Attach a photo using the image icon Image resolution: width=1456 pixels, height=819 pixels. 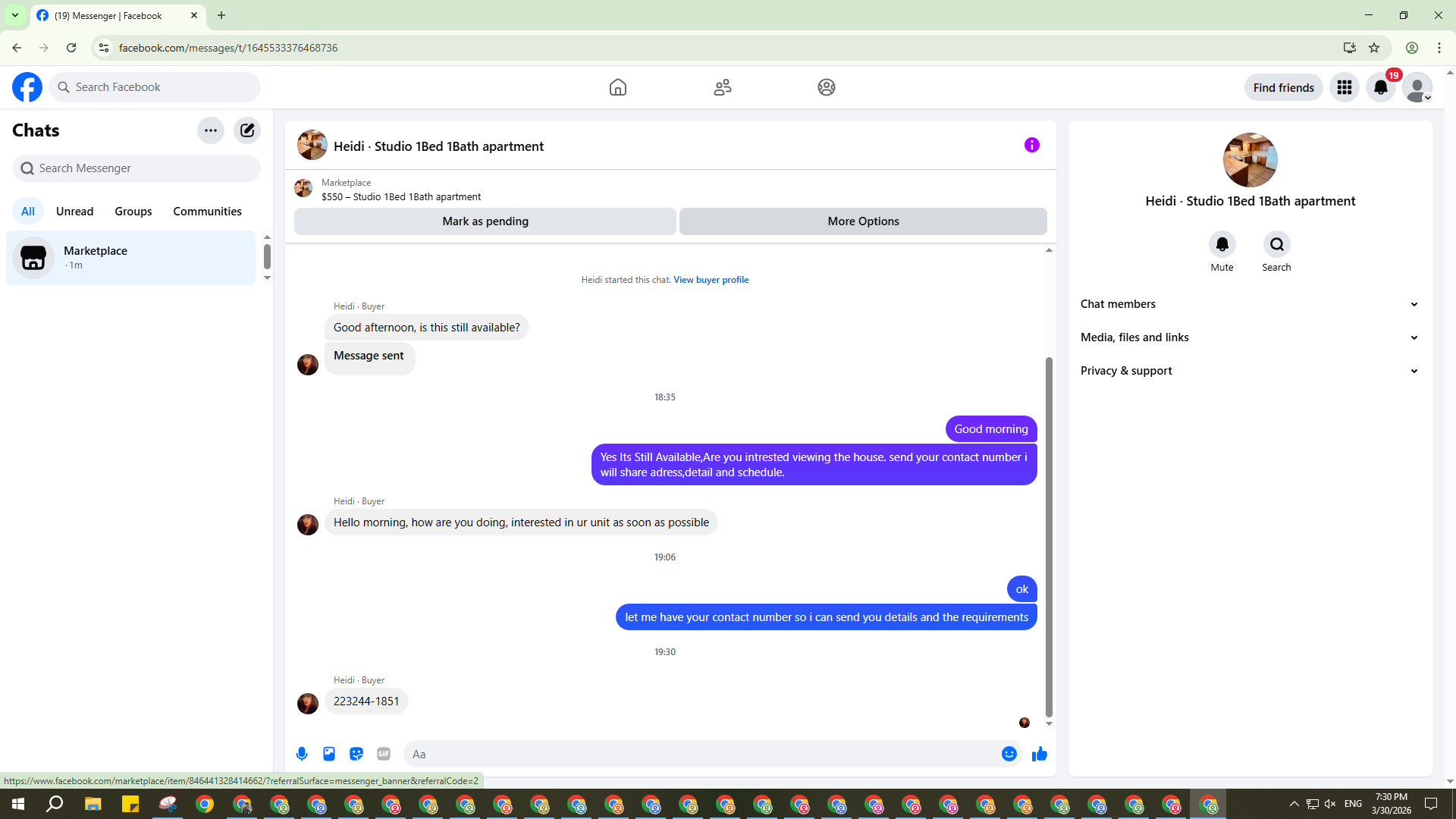pyautogui.click(x=329, y=754)
